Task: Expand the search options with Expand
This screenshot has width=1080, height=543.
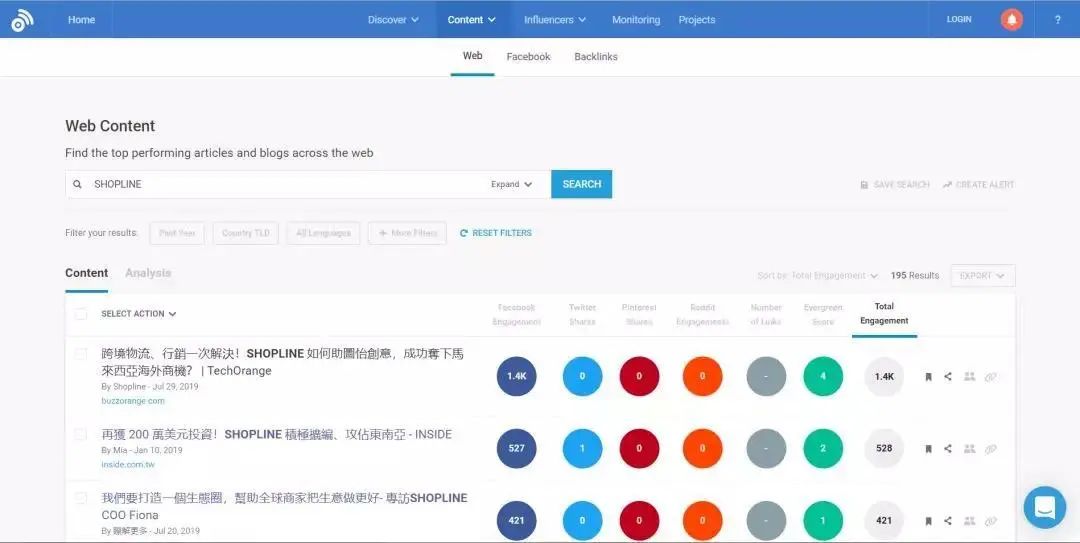Action: pyautogui.click(x=512, y=184)
